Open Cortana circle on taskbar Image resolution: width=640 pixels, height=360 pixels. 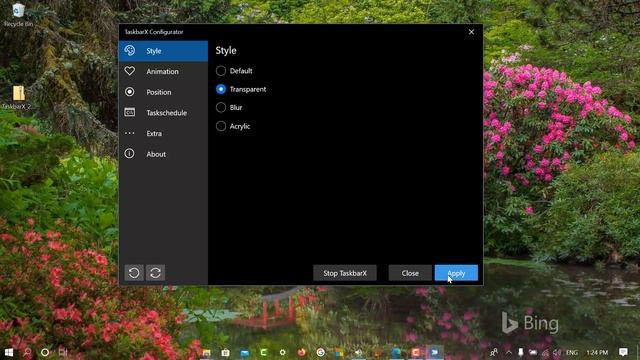[45, 352]
